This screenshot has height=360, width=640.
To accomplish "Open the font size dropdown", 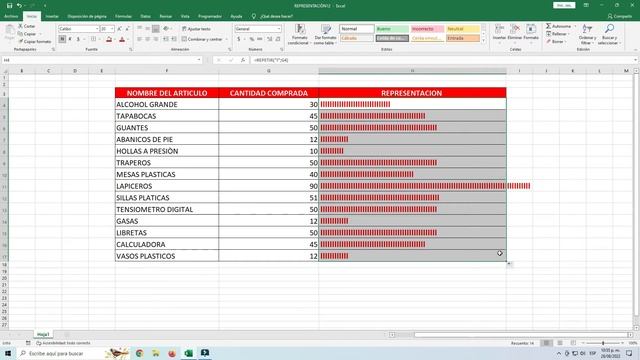I will coord(112,29).
